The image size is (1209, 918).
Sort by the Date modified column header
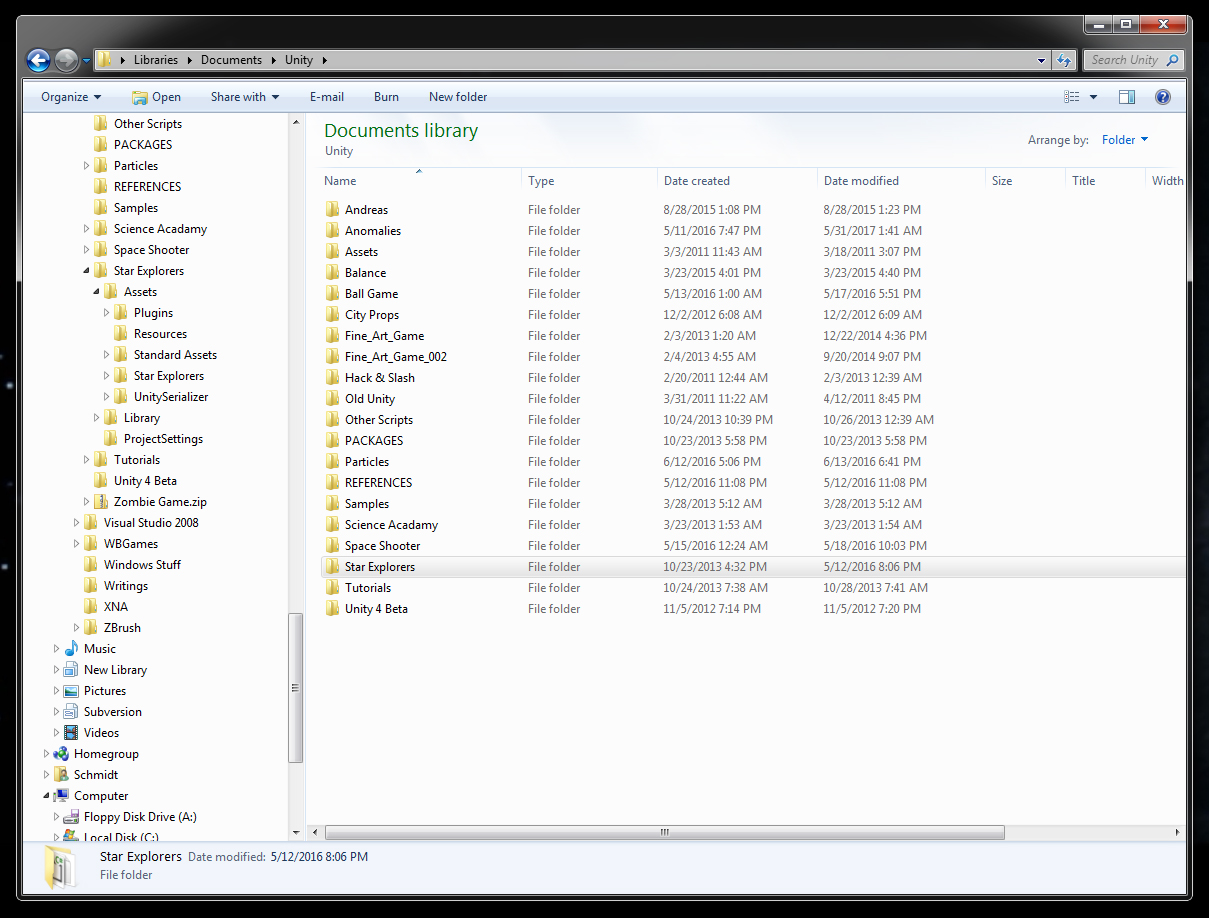tap(901, 181)
